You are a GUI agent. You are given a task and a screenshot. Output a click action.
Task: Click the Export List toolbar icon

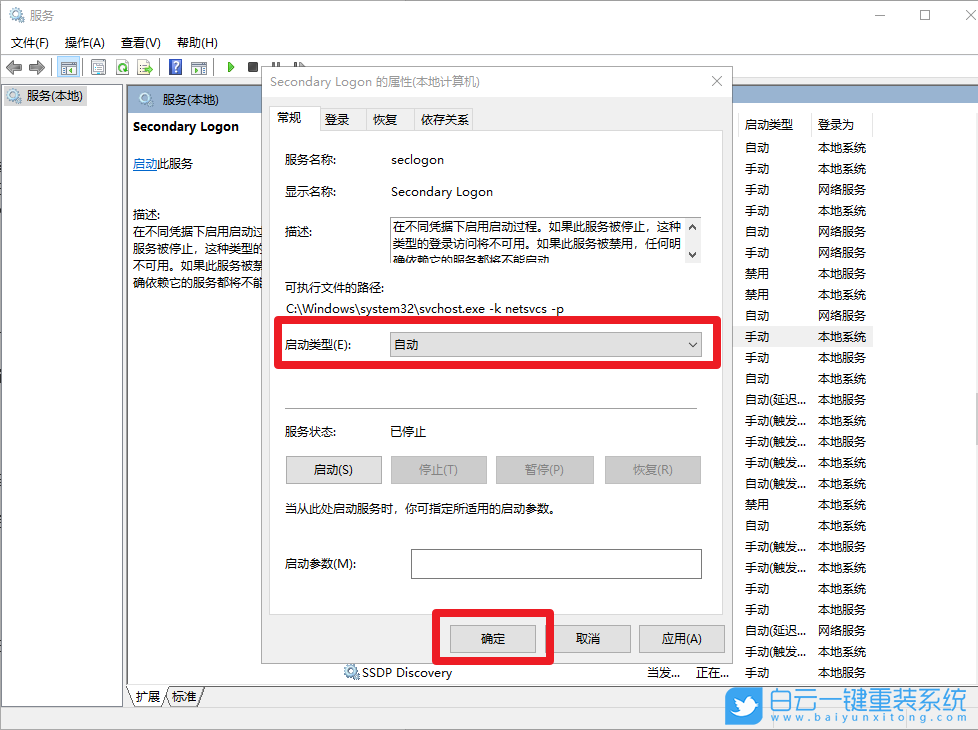coord(145,67)
